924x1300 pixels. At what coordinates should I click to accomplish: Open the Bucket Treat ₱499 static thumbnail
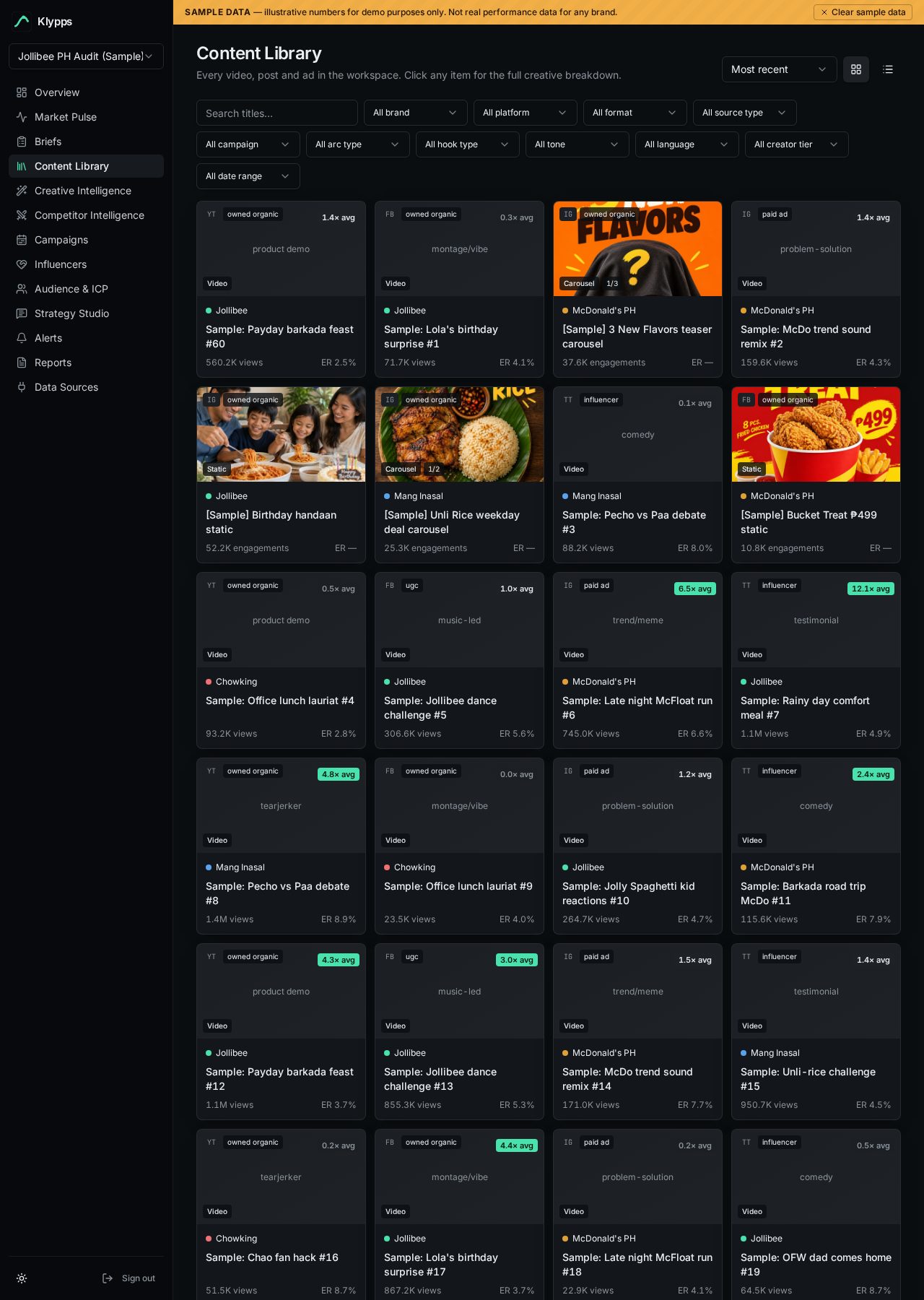tap(816, 434)
